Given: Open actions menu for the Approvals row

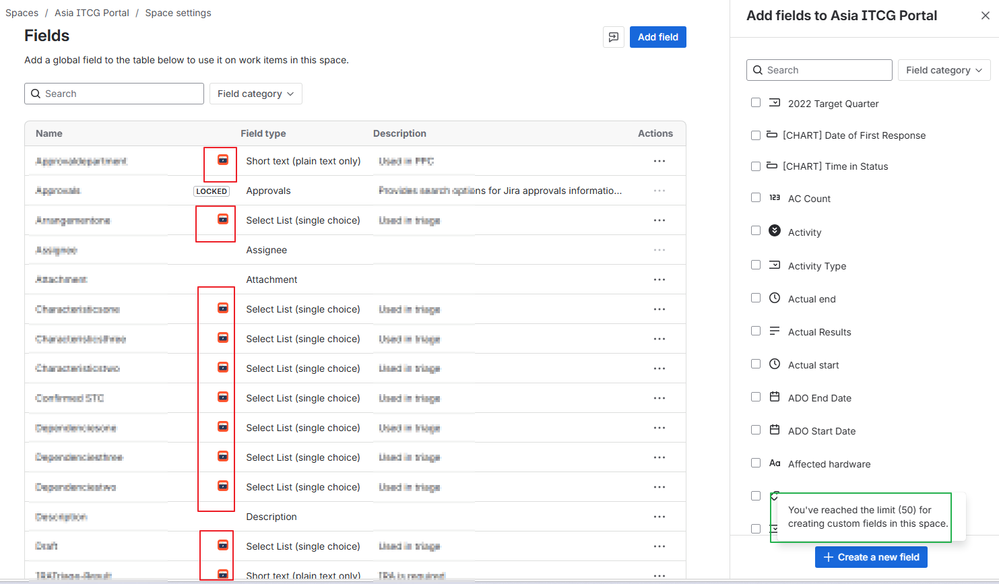Looking at the screenshot, I should tap(659, 190).
